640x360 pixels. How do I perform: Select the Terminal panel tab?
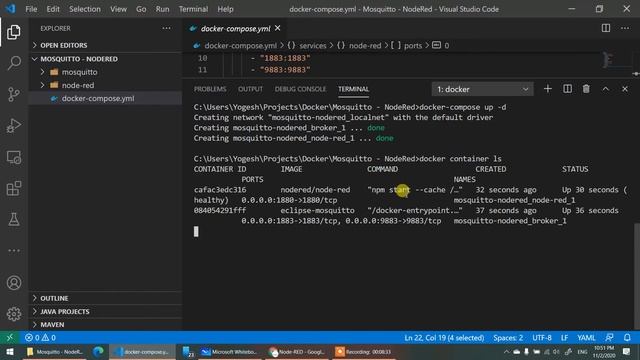coord(353,89)
